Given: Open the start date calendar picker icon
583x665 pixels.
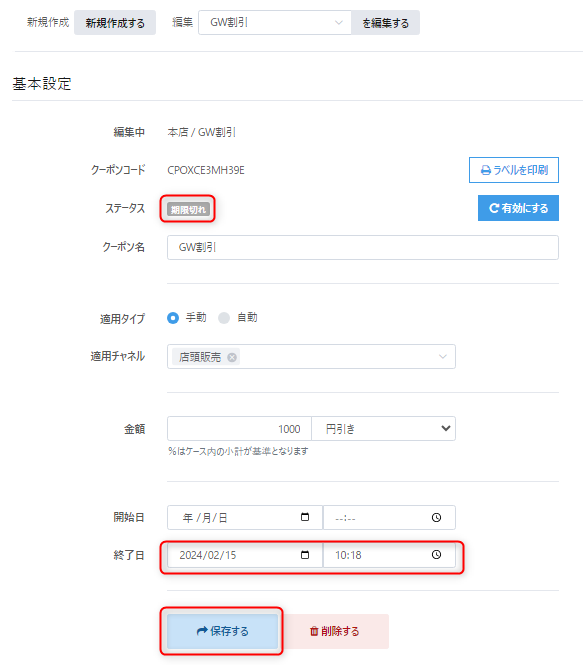Looking at the screenshot, I should coord(305,517).
